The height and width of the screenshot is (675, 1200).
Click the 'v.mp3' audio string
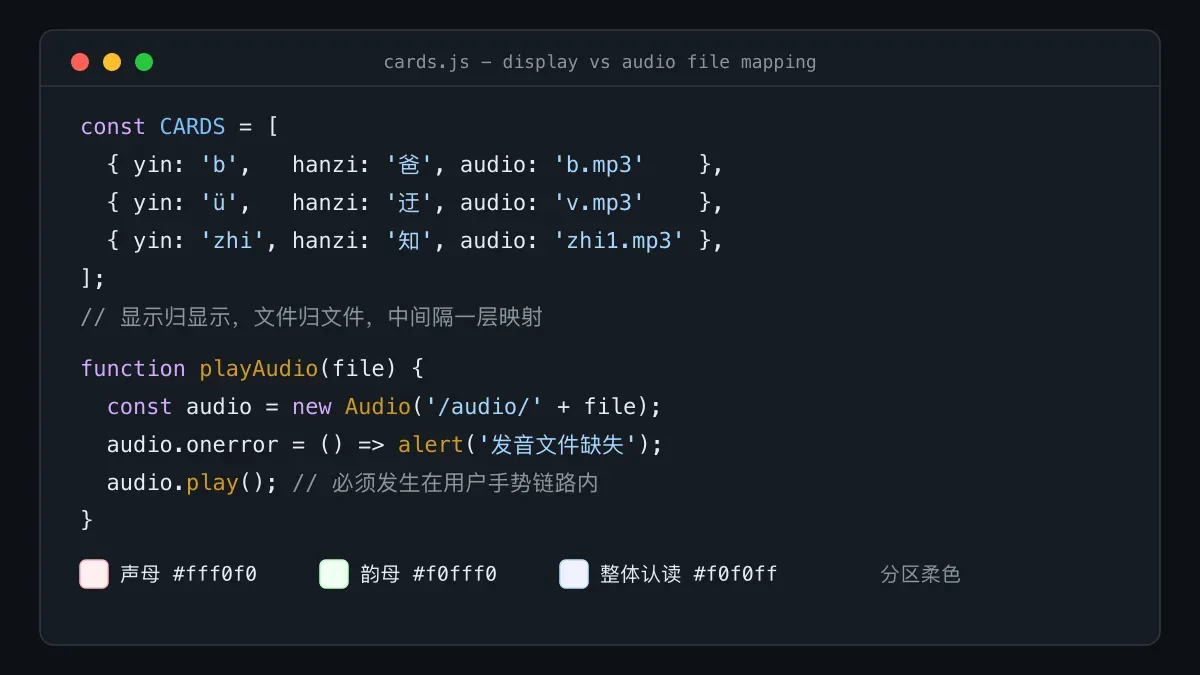click(599, 203)
